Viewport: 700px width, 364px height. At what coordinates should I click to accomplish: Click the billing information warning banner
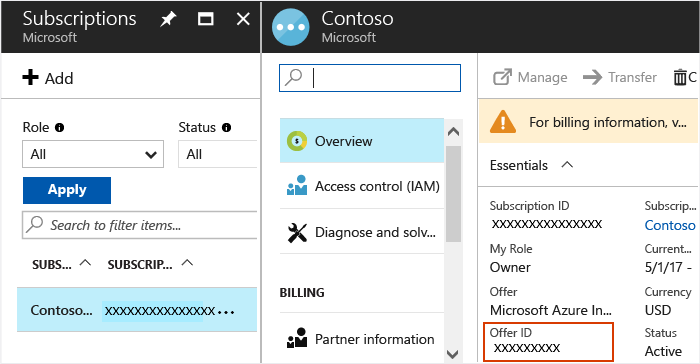(588, 121)
